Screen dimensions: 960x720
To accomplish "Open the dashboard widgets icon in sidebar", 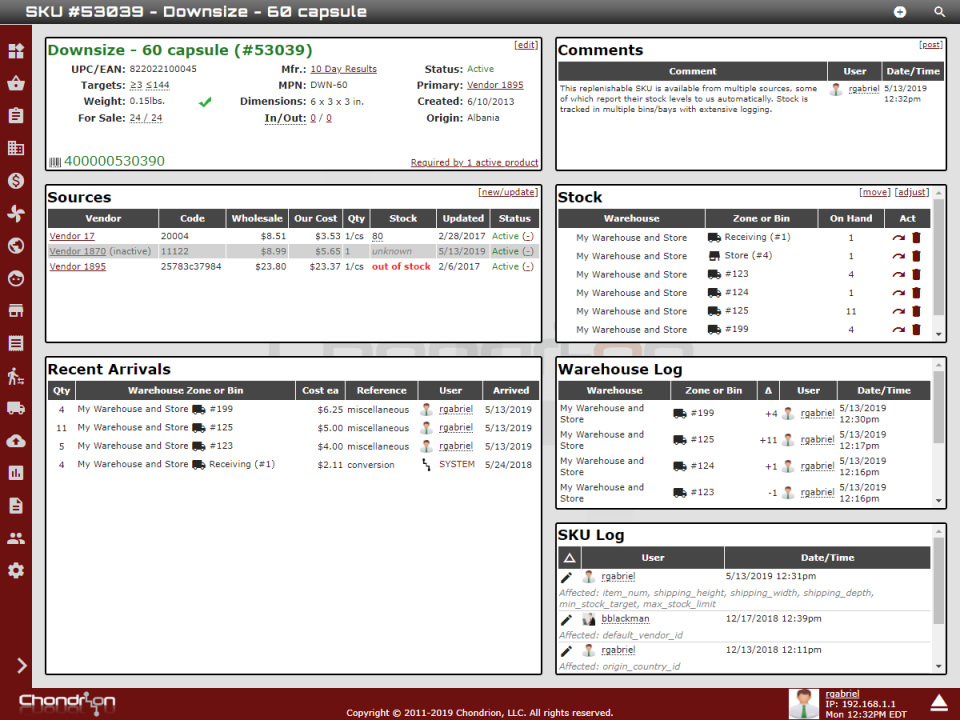I will [16, 51].
